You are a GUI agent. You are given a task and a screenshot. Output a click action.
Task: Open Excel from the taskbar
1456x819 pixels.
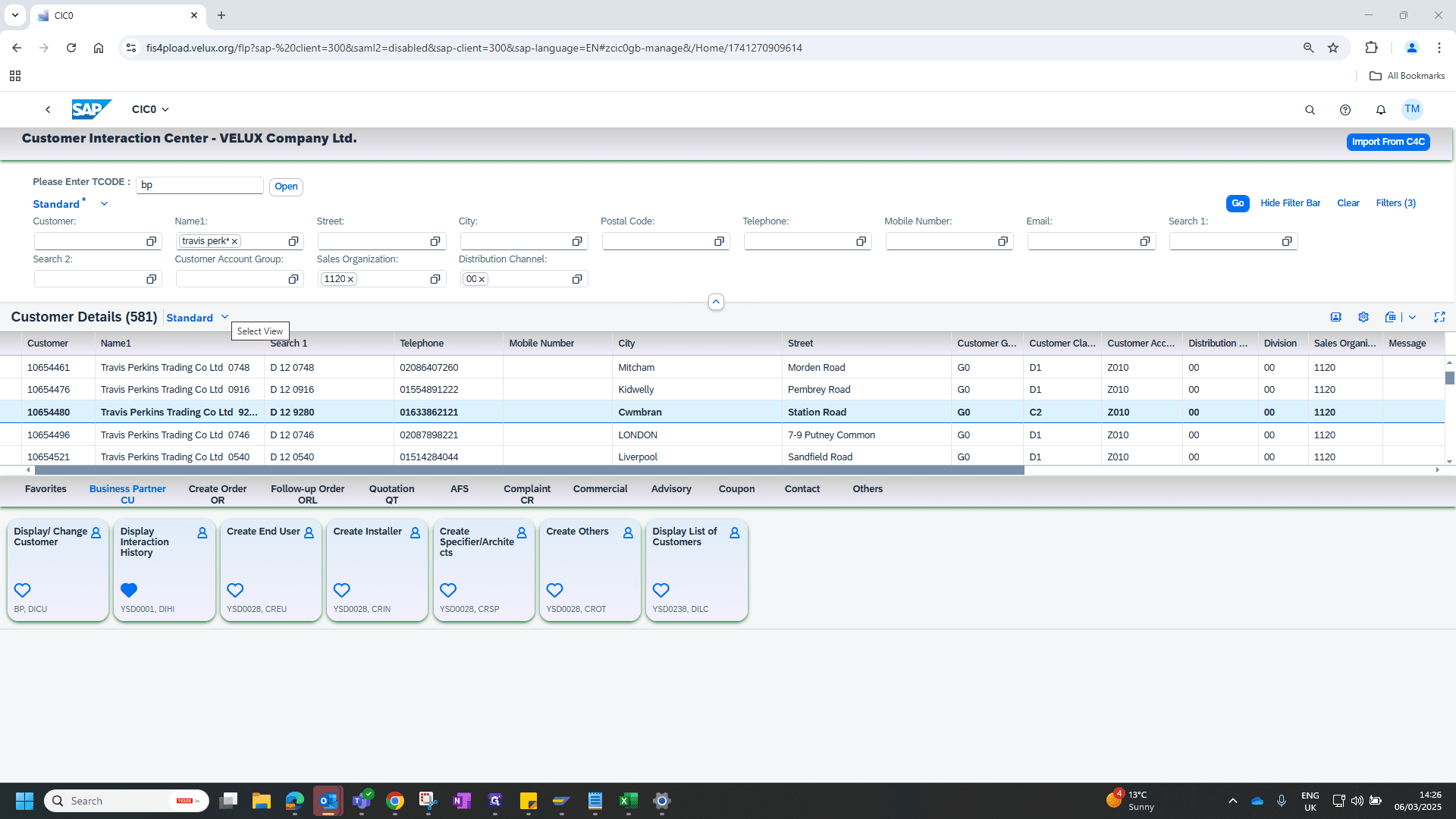coord(628,801)
